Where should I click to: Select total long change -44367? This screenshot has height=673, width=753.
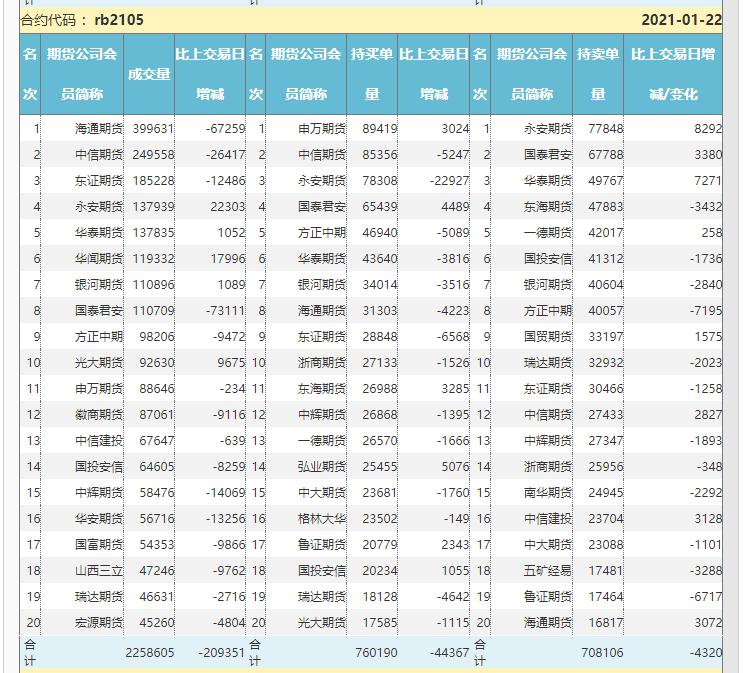coord(449,652)
